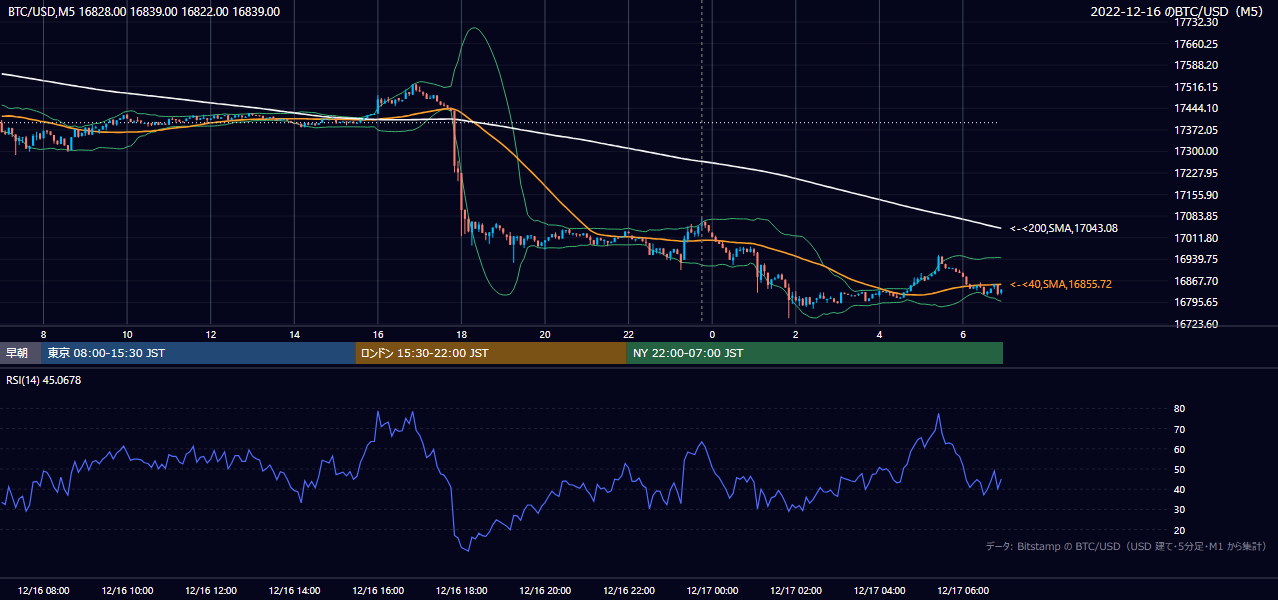This screenshot has width=1278, height=600.
Task: Click the 東京 08:00-15:30 JST session bar
Action: [199, 353]
